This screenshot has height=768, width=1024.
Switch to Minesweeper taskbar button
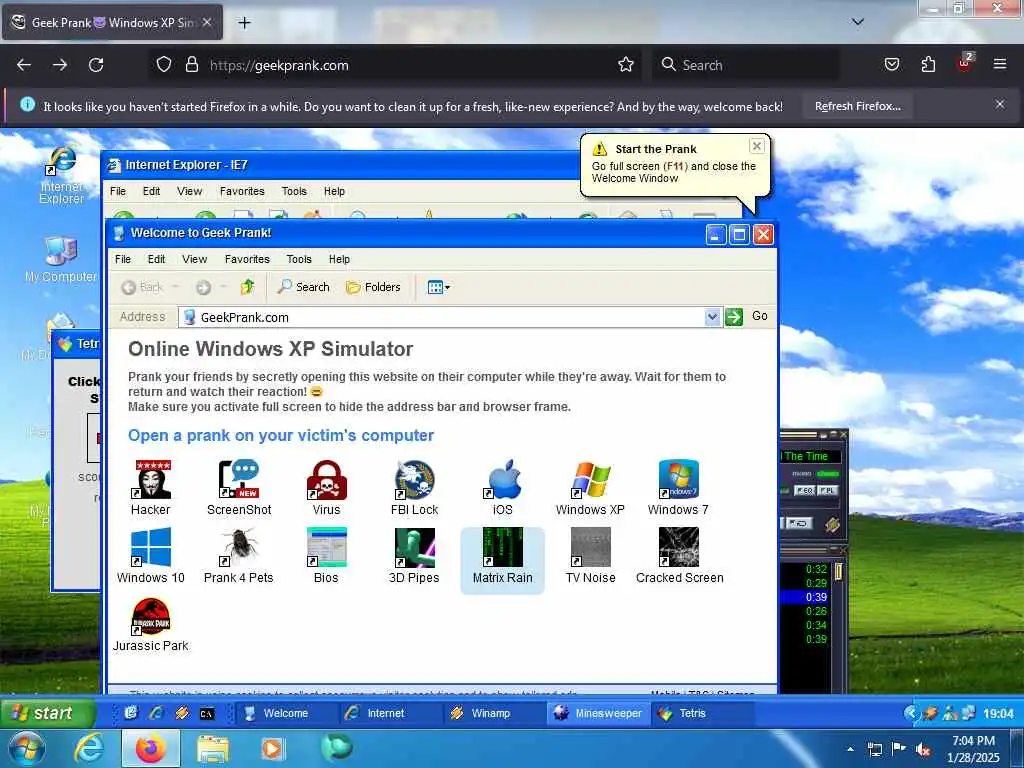[x=598, y=713]
